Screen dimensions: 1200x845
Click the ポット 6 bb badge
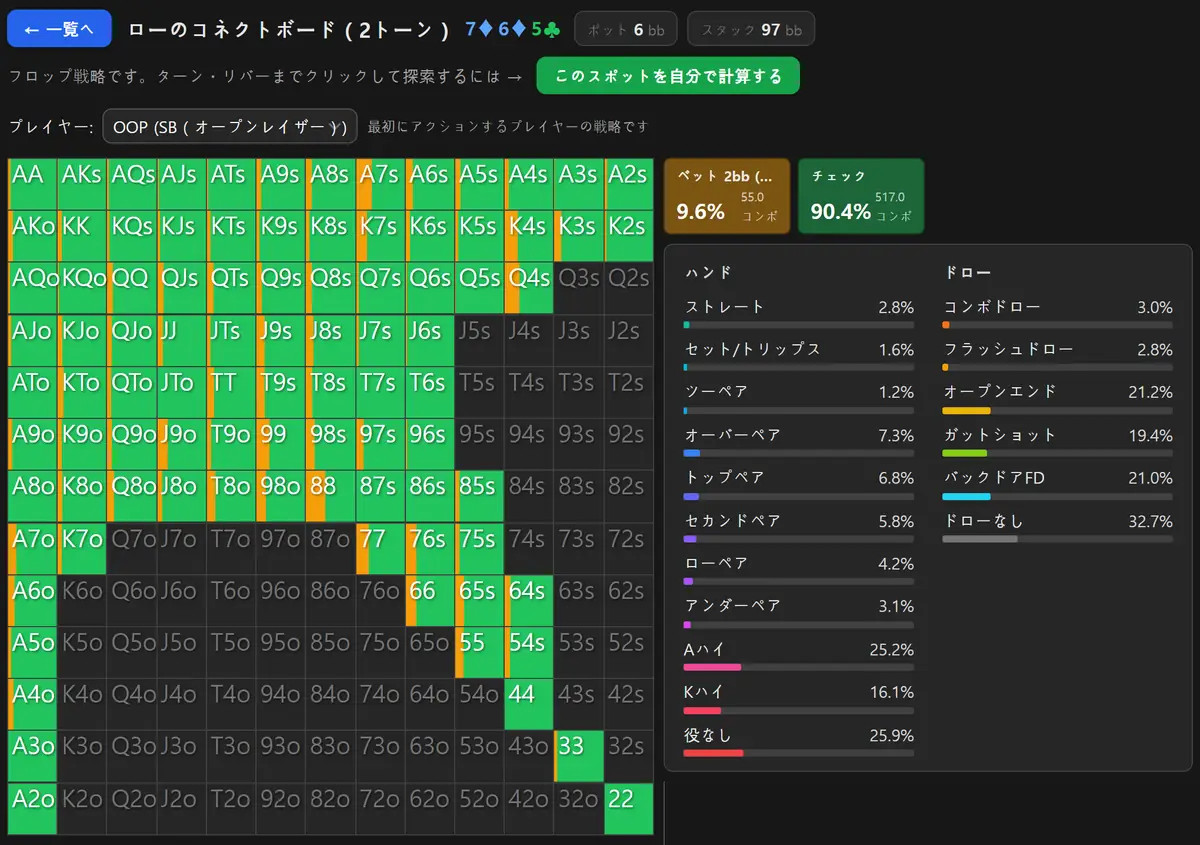coord(627,29)
